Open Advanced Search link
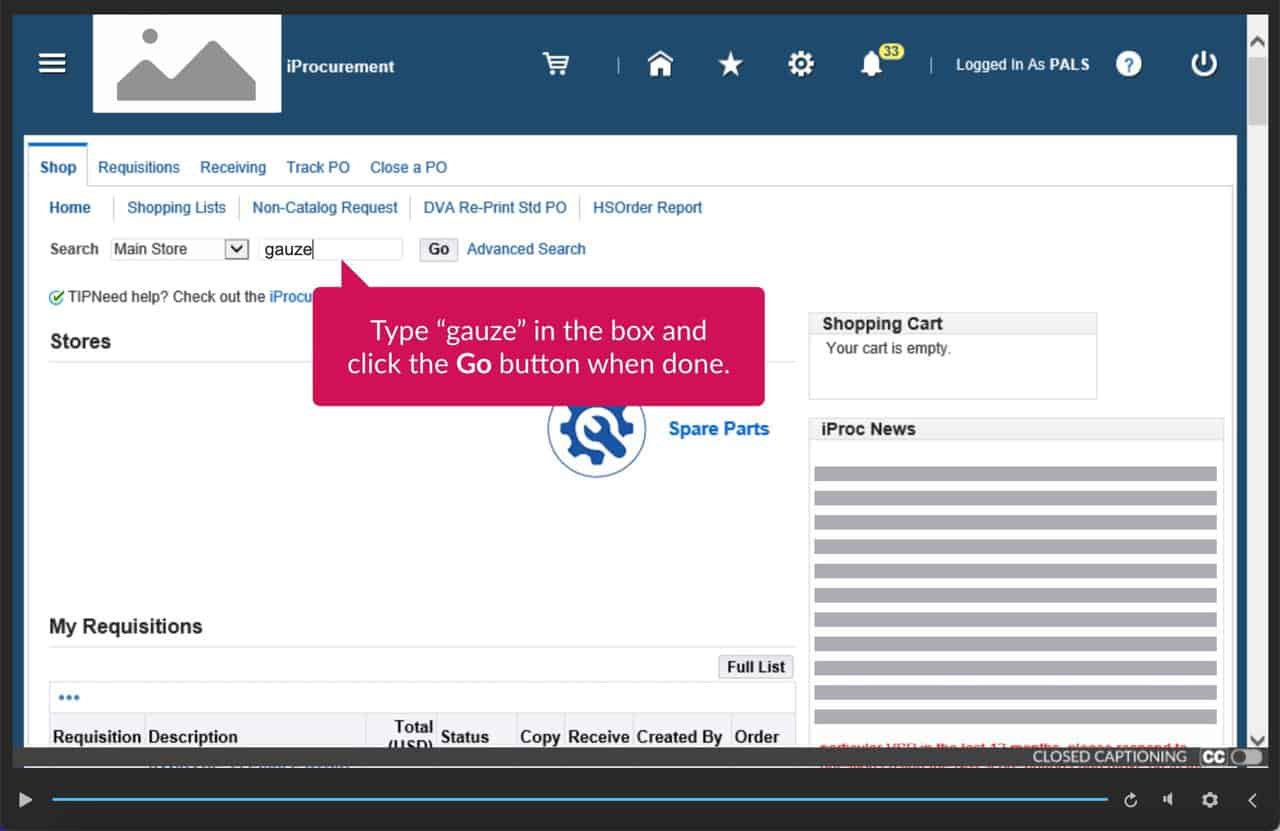 tap(526, 249)
